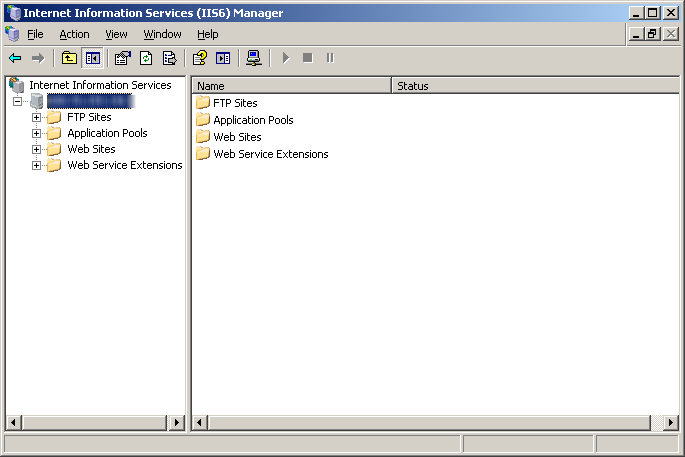Image resolution: width=685 pixels, height=457 pixels.
Task: Click the Connect to computer toolbar icon
Action: click(254, 58)
